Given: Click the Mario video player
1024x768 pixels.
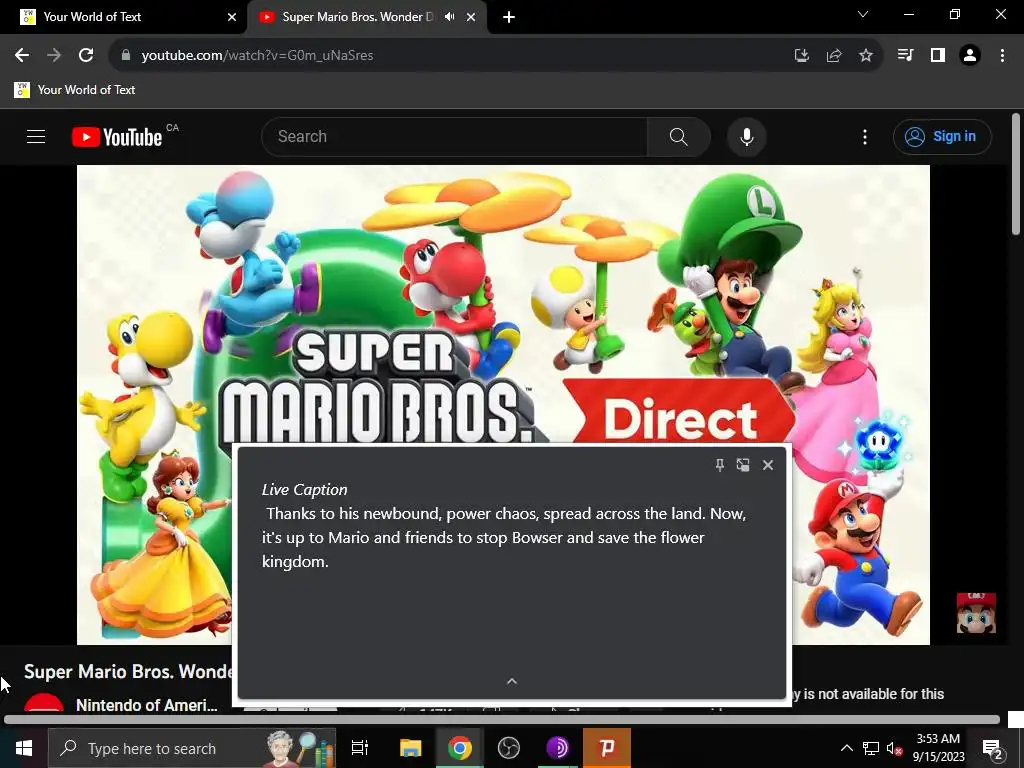Looking at the screenshot, I should pyautogui.click(x=503, y=304).
